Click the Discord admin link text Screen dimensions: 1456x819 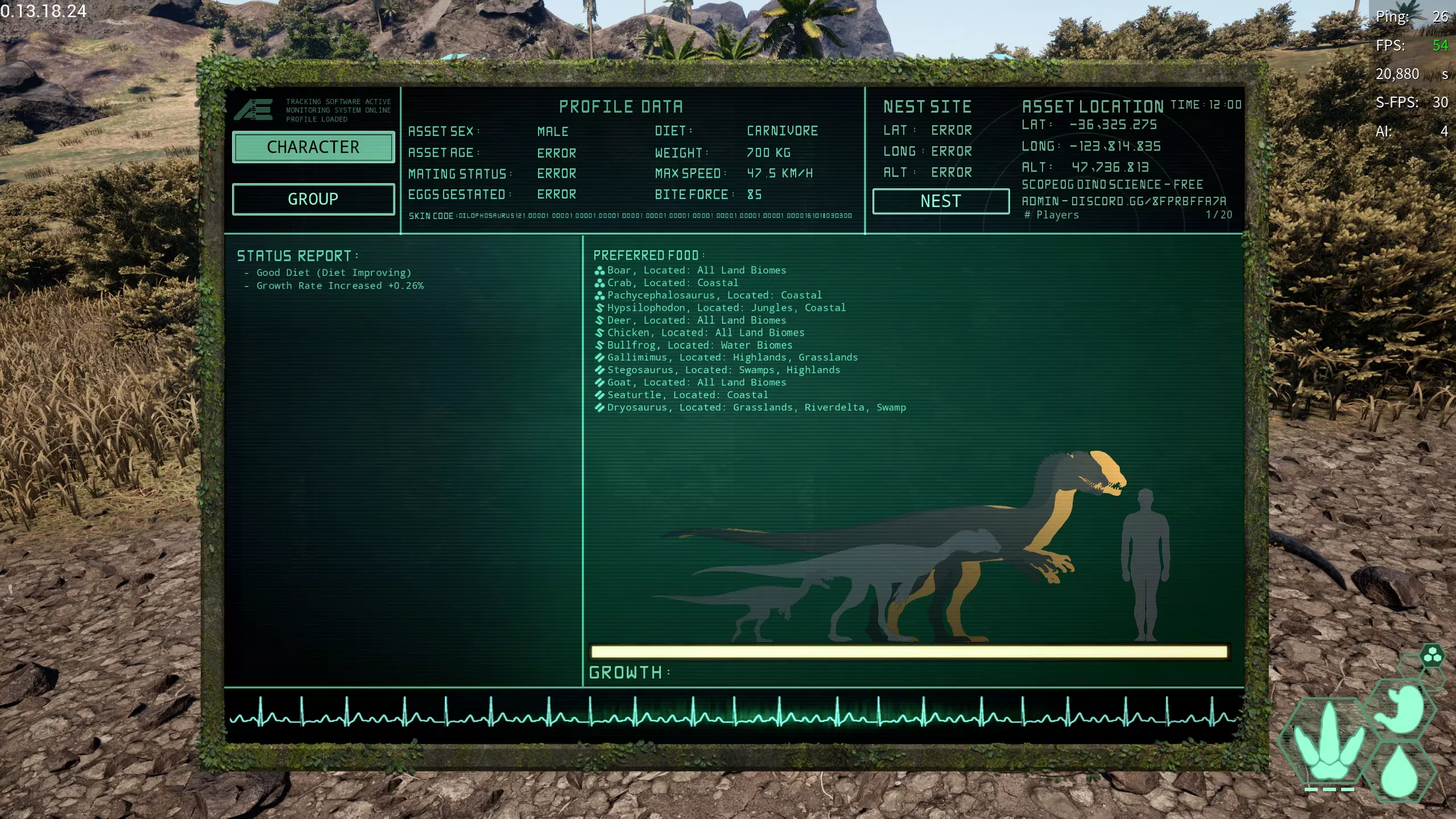[1124, 201]
